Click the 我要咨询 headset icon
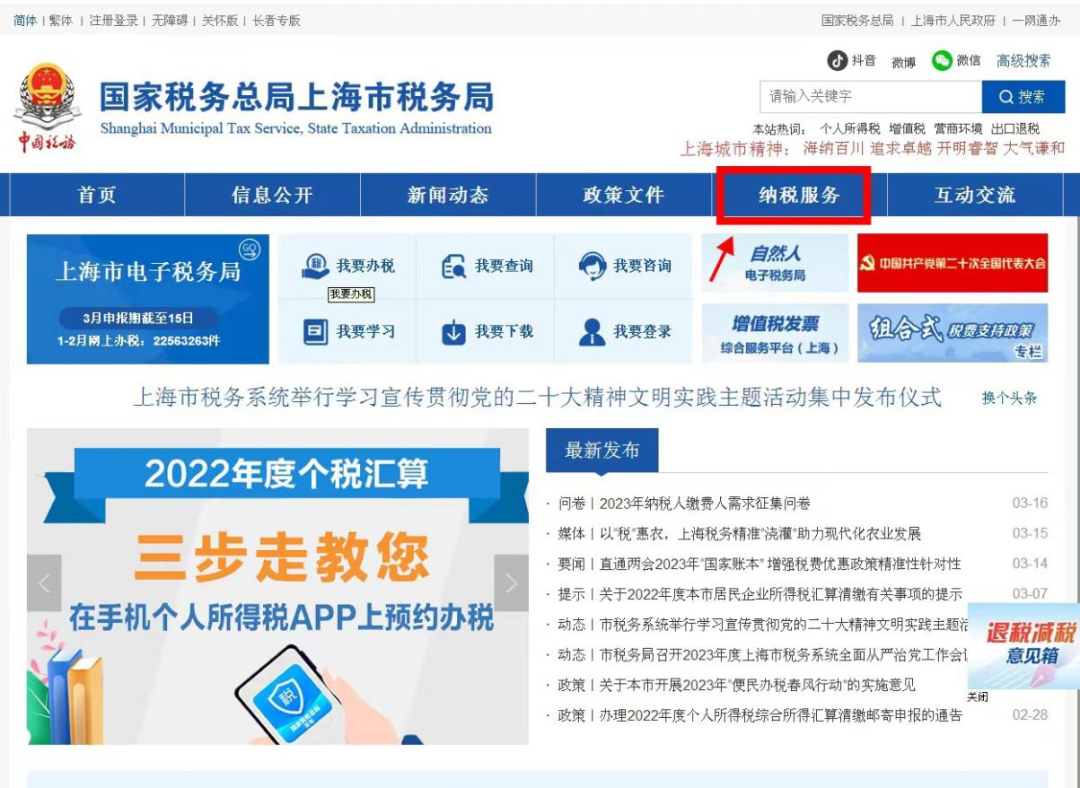Viewport: 1080px width, 788px height. pos(592,266)
